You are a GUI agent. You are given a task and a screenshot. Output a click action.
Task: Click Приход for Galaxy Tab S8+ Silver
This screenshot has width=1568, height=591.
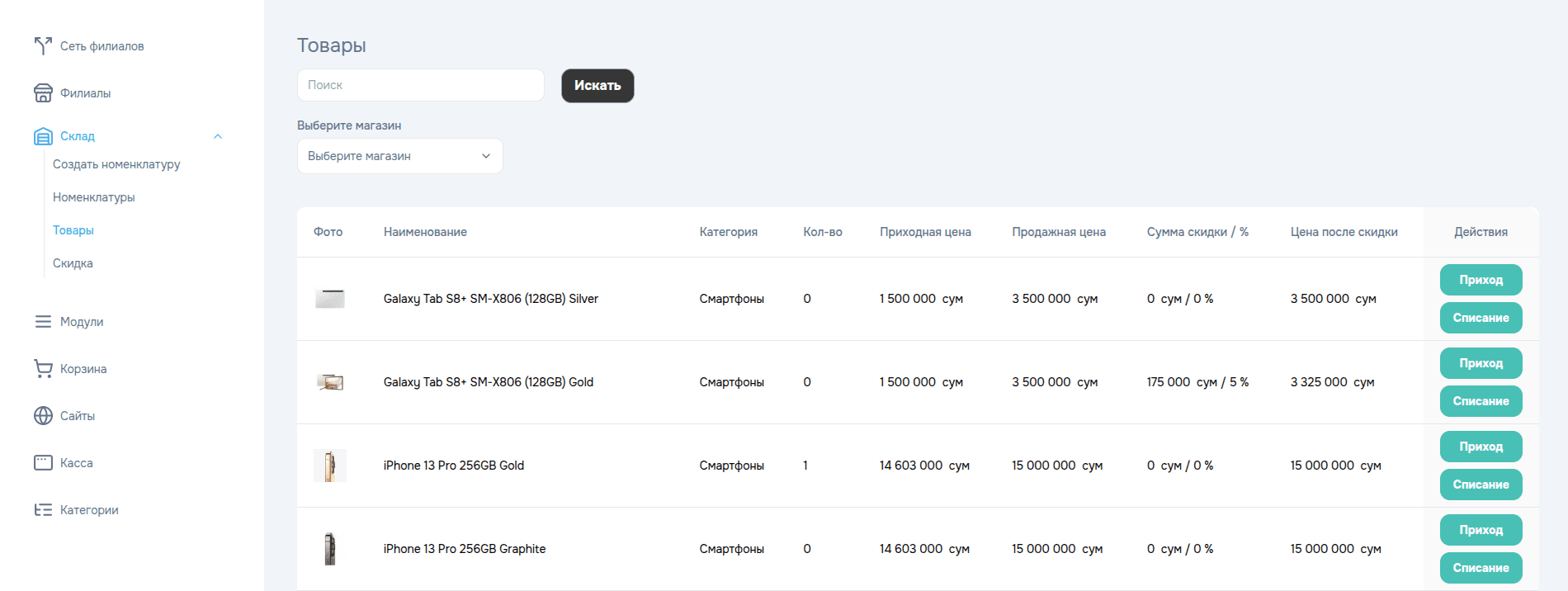click(1481, 280)
